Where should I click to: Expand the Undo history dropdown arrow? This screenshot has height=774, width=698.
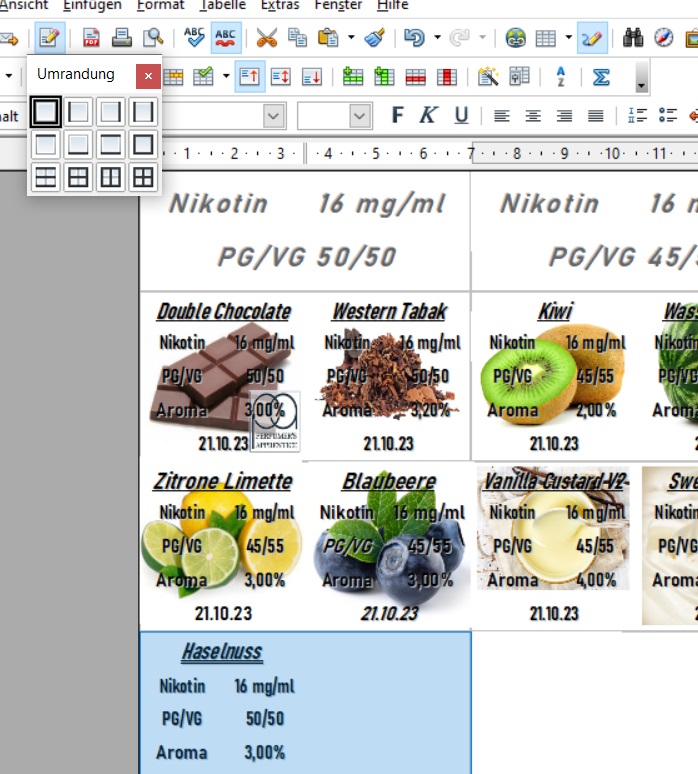(x=437, y=39)
